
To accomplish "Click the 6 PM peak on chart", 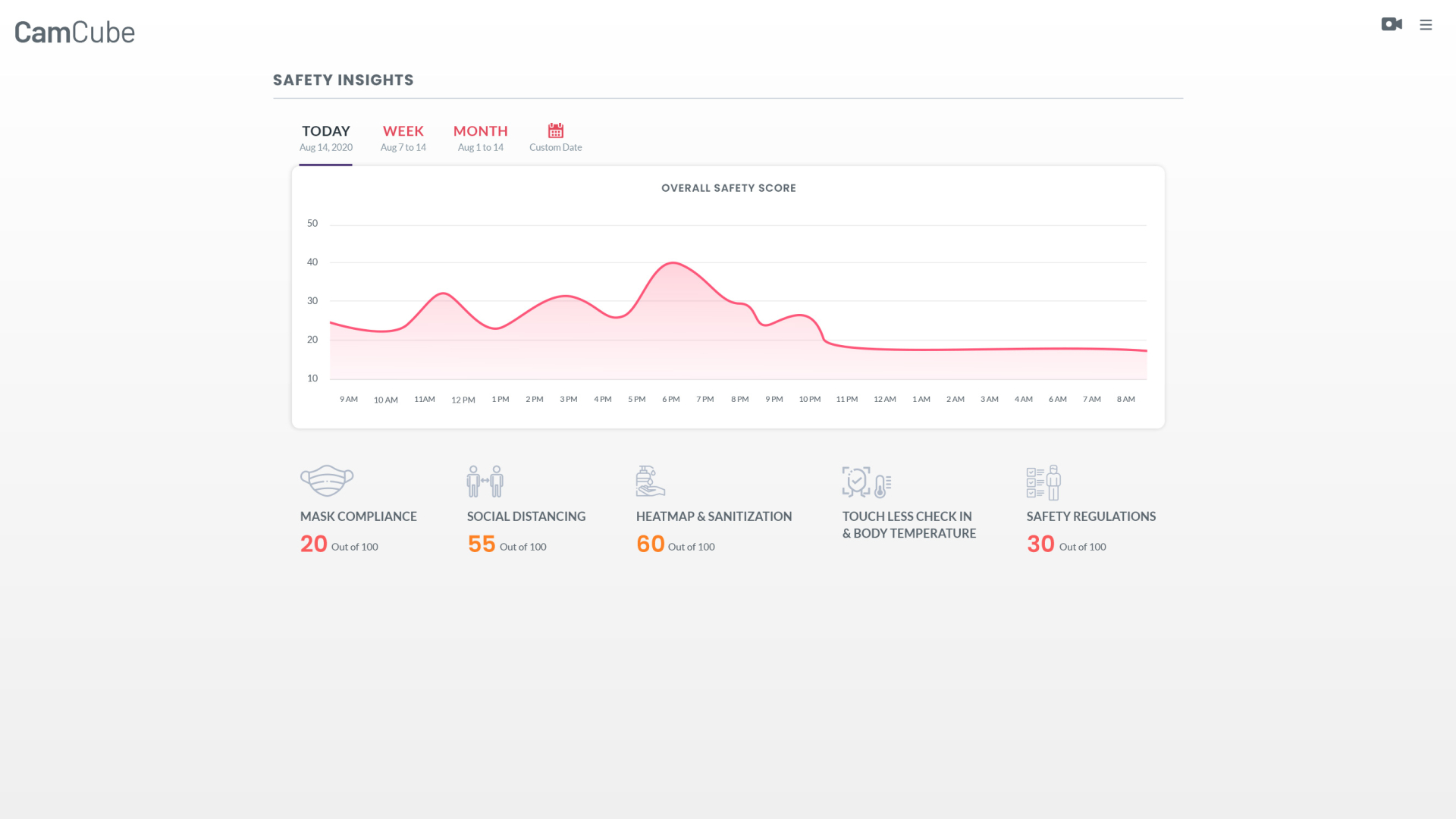I will pos(672,264).
